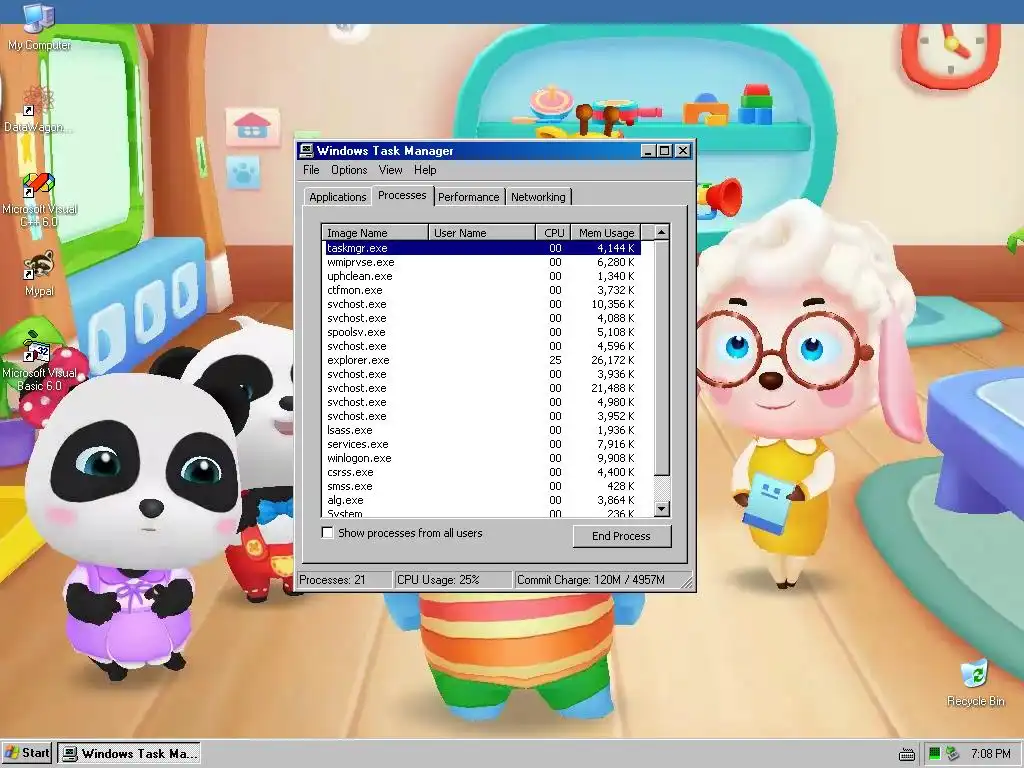Click the 26,172 K memory value
Image resolution: width=1024 pixels, height=768 pixels.
pyautogui.click(x=613, y=360)
